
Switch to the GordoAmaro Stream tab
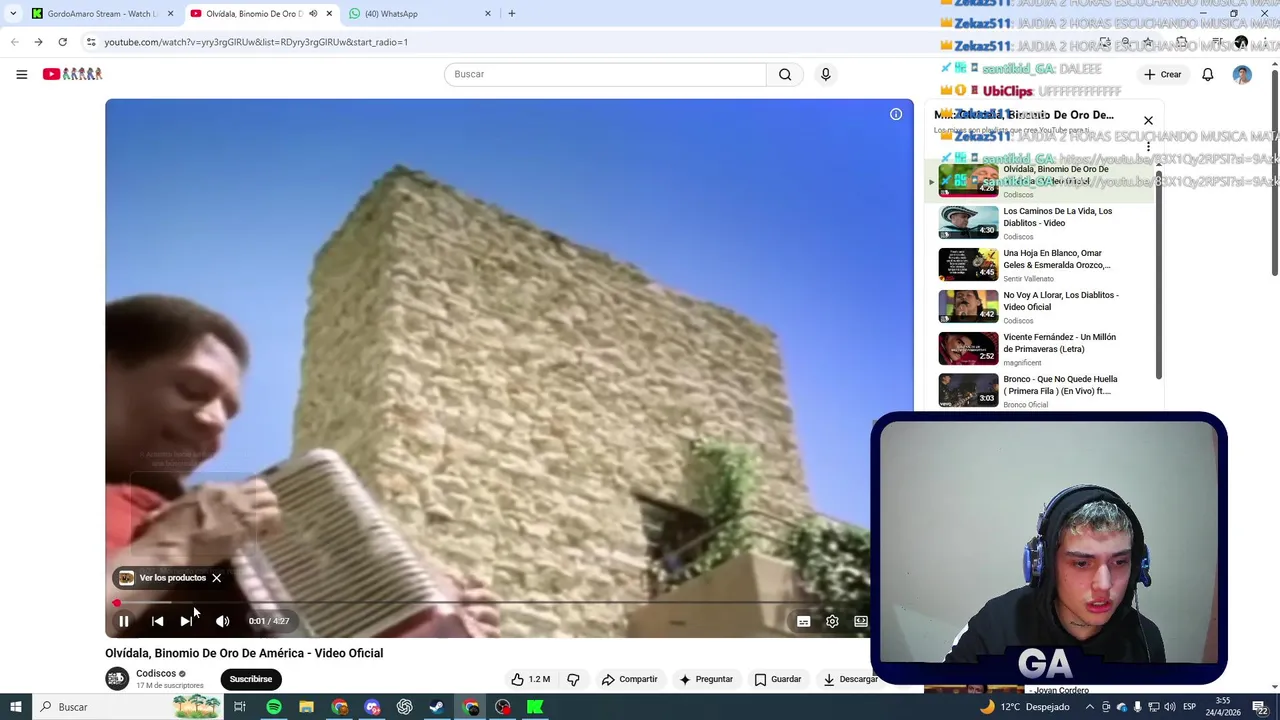coord(103,14)
